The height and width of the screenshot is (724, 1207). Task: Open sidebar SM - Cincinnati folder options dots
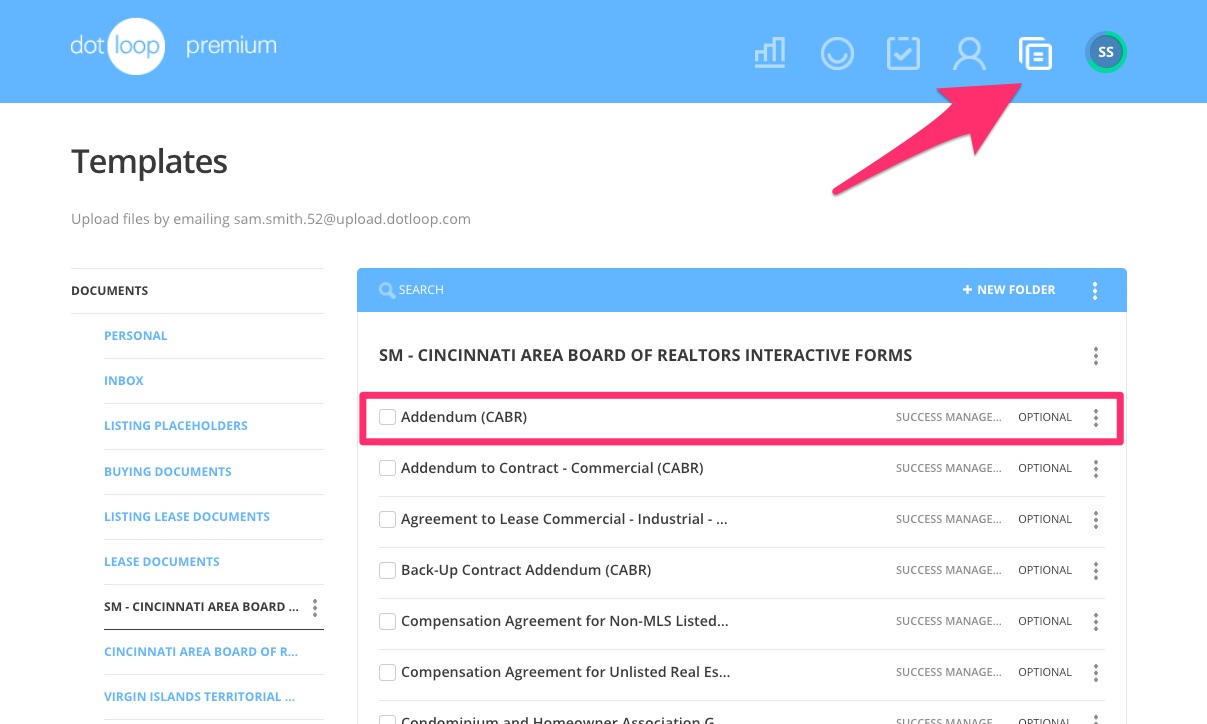tap(315, 607)
